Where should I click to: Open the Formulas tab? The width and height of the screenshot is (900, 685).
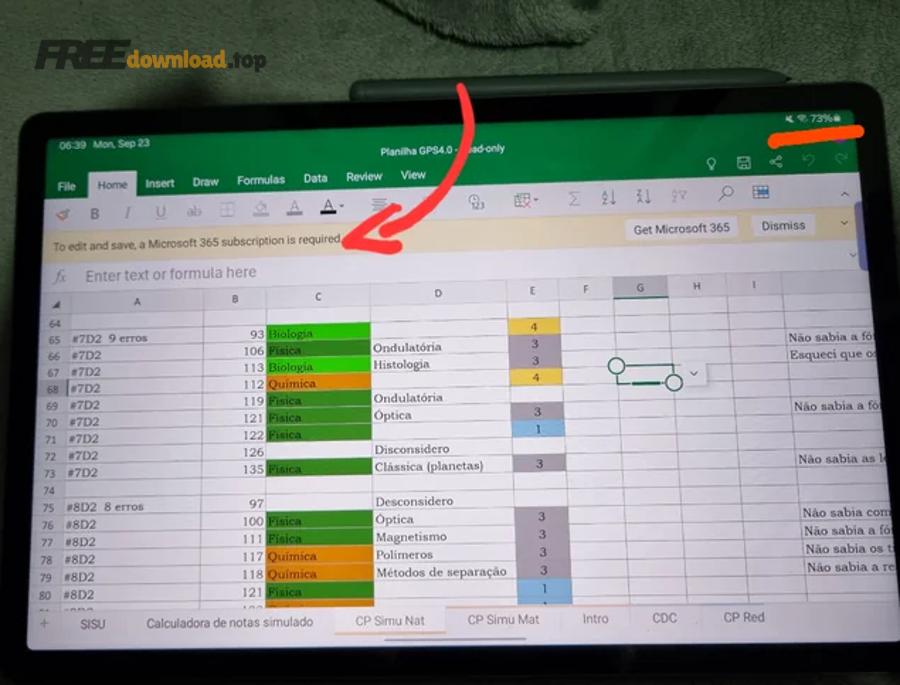click(261, 180)
